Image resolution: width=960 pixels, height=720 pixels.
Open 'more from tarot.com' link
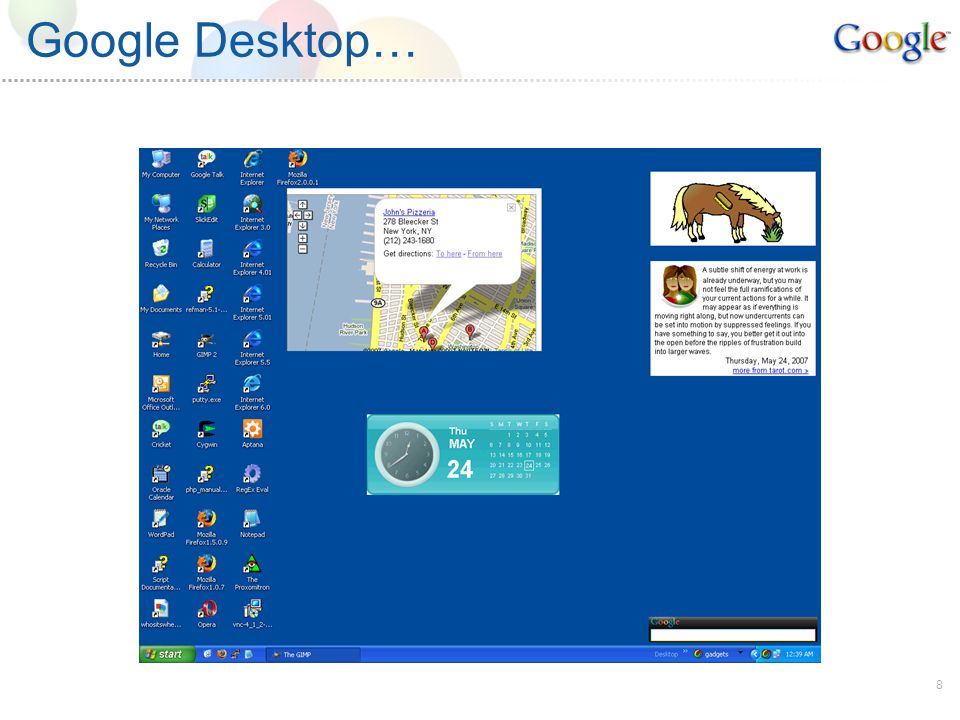tap(770, 370)
